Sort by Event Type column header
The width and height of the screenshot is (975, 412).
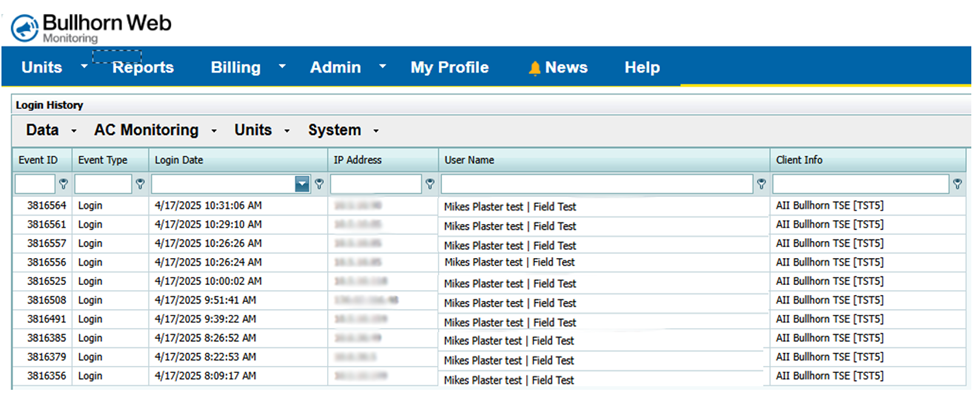[x=111, y=160]
